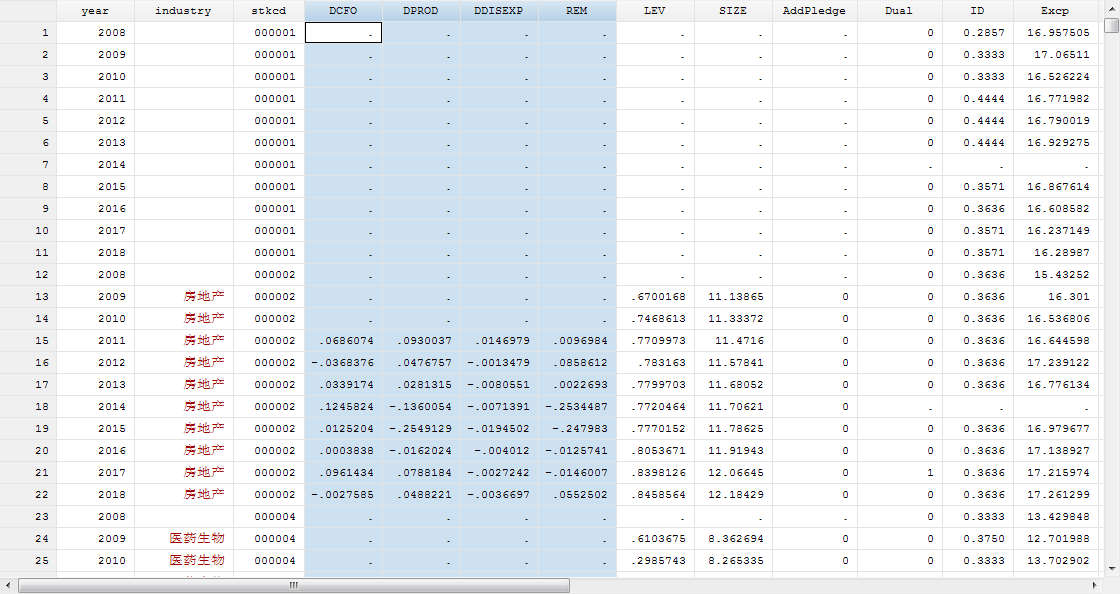Click DDISEXP value -.004012
The height and width of the screenshot is (594, 1120).
click(502, 450)
